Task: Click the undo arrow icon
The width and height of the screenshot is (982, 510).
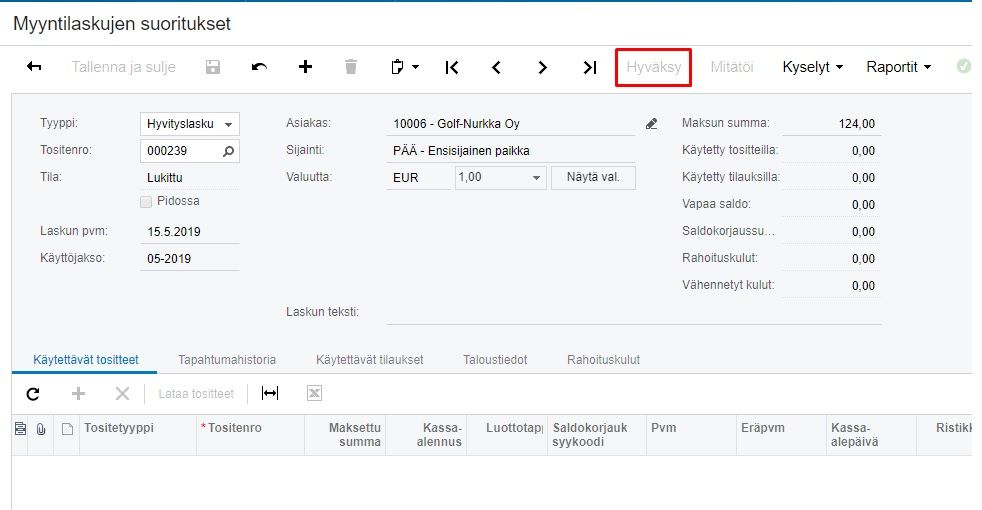Action: (x=259, y=67)
